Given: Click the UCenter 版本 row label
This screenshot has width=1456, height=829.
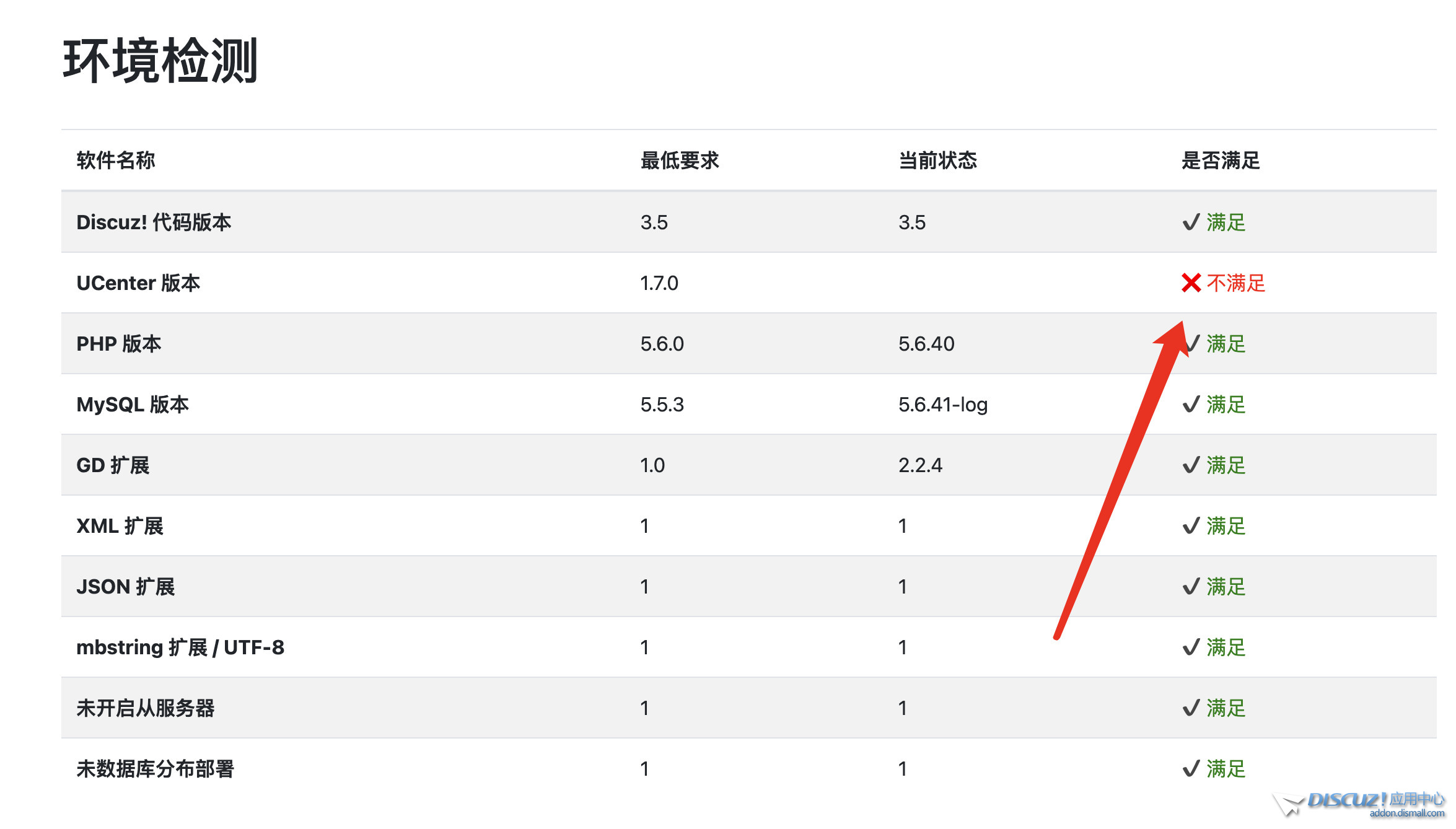Looking at the screenshot, I should [138, 283].
